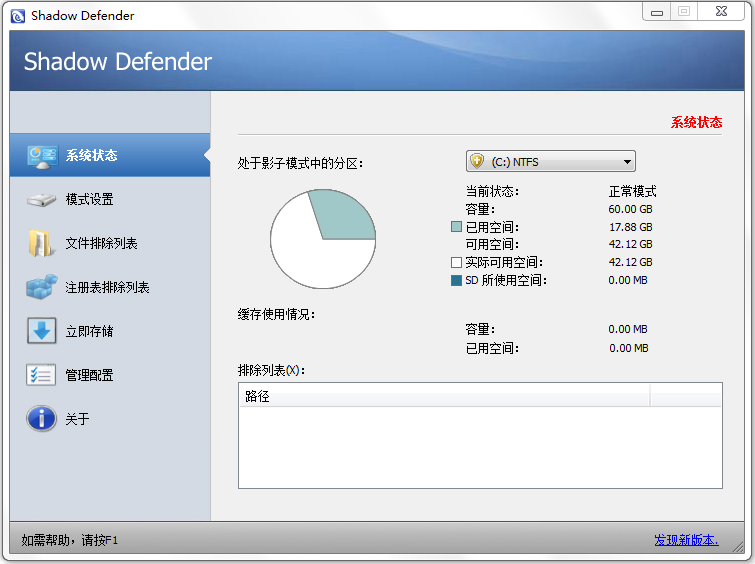Open the 系统状态 sidebar label

pos(91,155)
